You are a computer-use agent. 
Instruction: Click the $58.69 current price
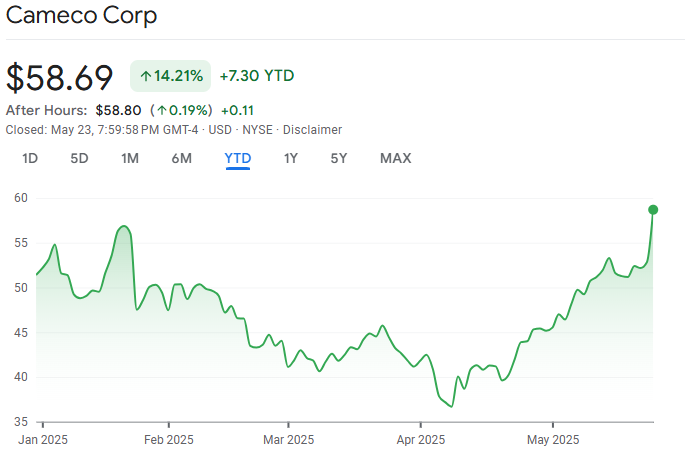pyautogui.click(x=60, y=77)
